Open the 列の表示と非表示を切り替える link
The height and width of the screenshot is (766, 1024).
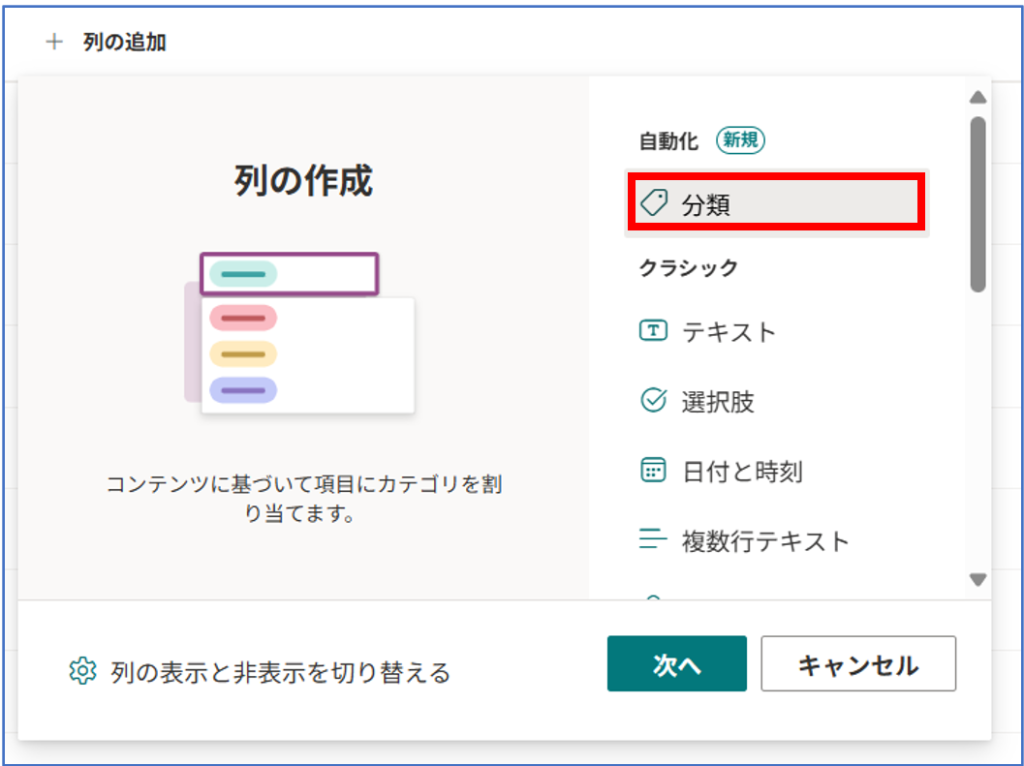point(280,672)
